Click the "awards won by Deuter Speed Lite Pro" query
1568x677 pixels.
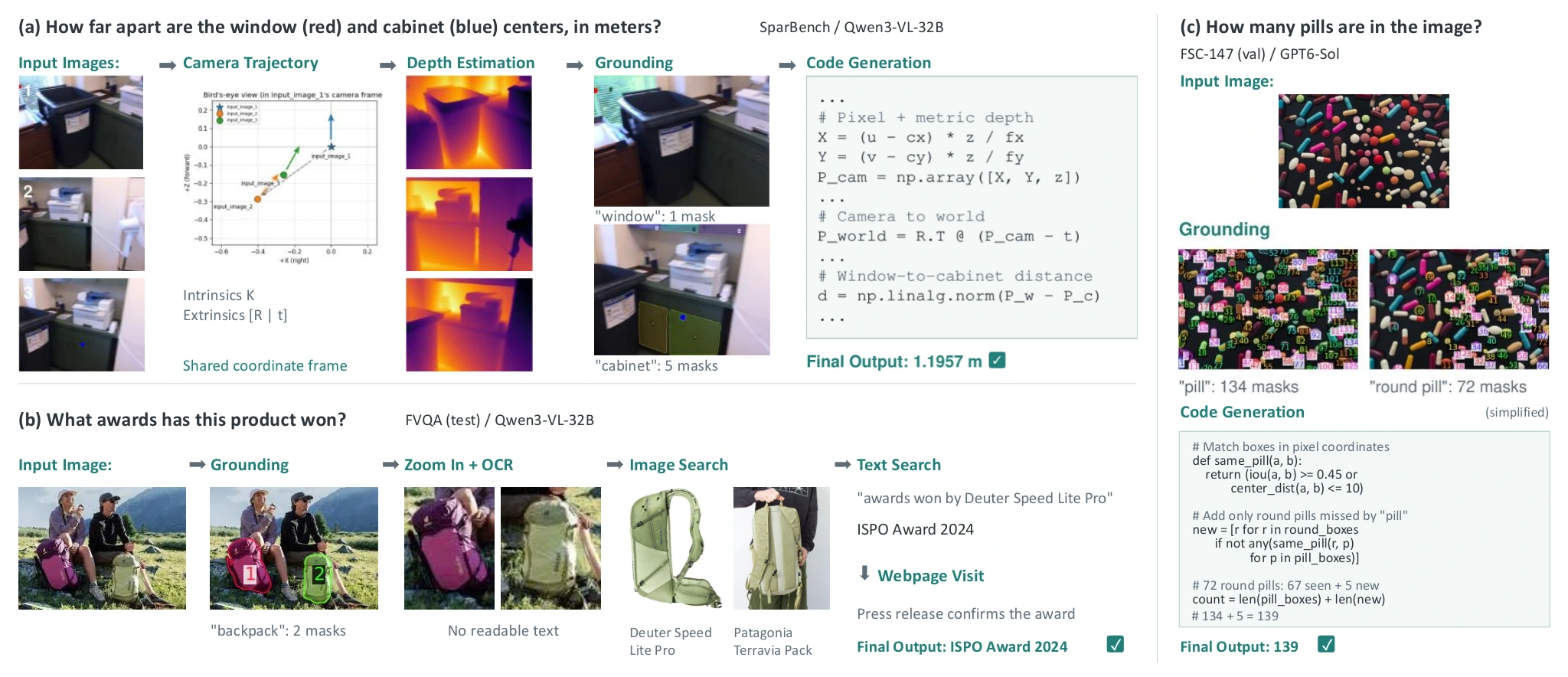(985, 498)
